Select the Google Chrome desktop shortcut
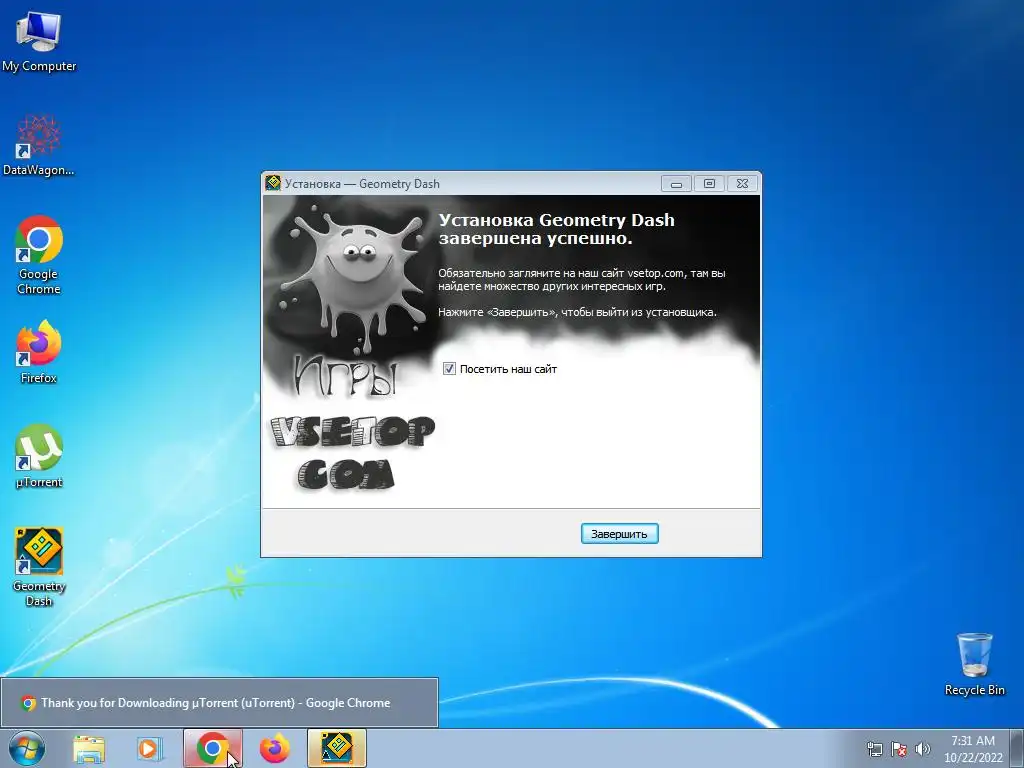The width and height of the screenshot is (1024, 768). [x=39, y=255]
